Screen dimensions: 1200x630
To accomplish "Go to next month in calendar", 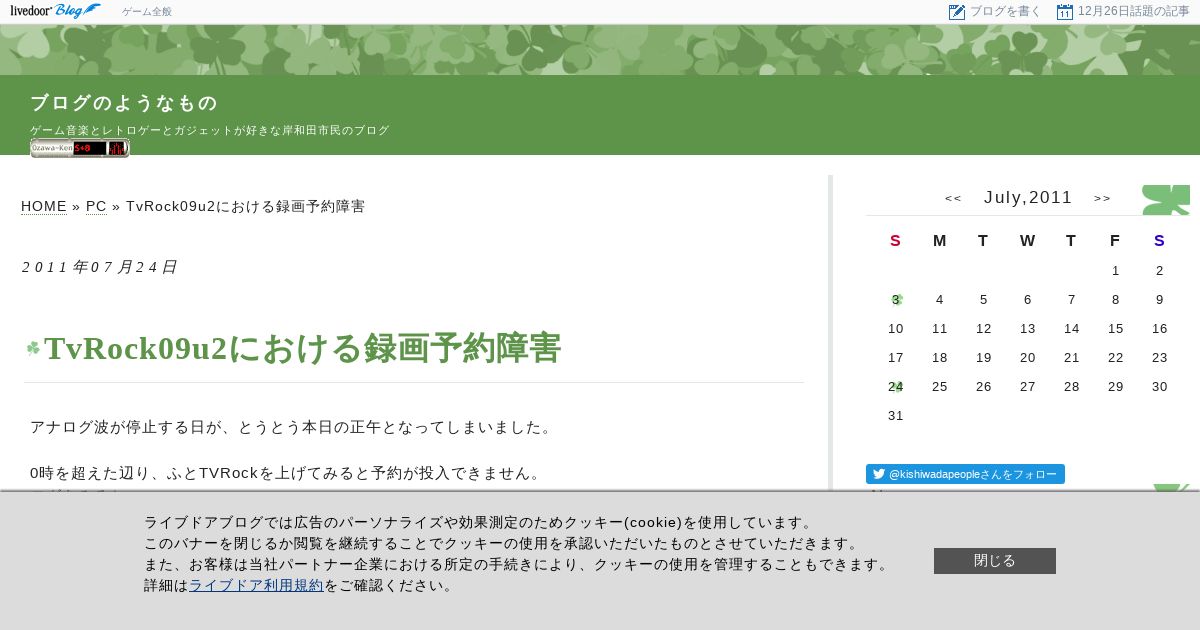I will (x=1103, y=198).
